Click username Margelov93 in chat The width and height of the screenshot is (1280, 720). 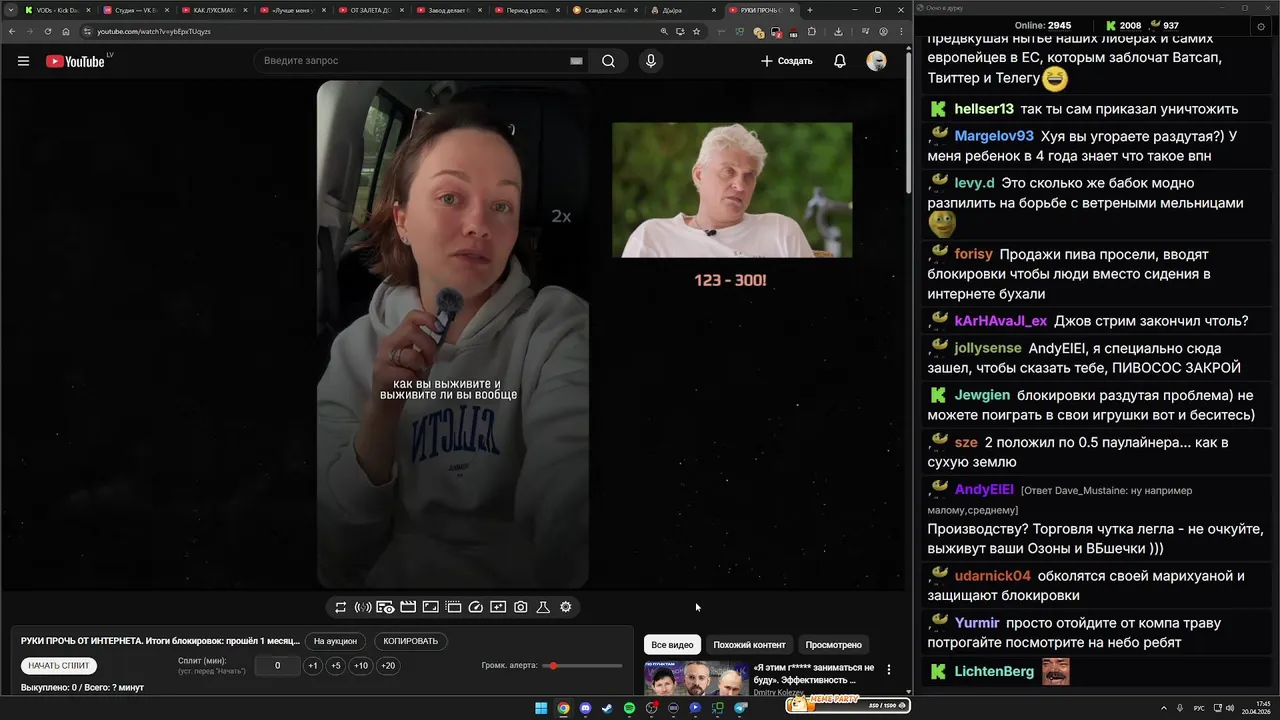[994, 136]
